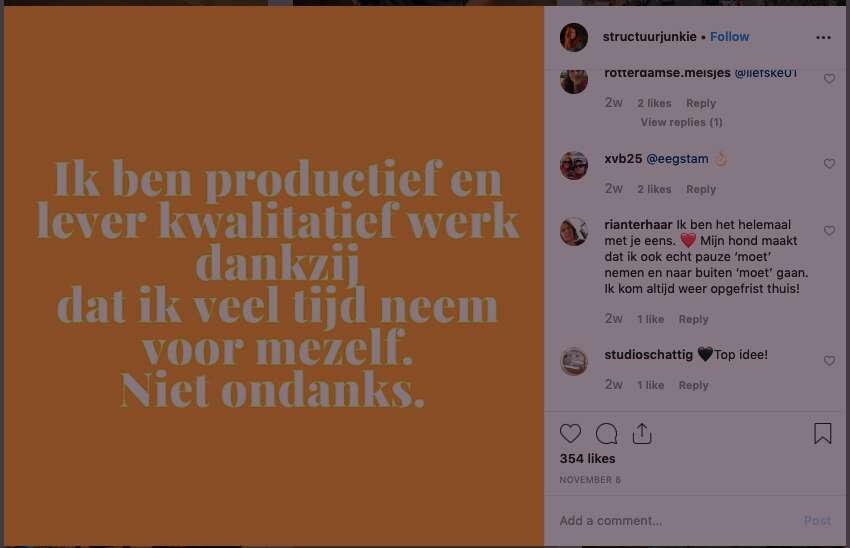Expand View replies (1)
This screenshot has width=850, height=548.
coord(681,123)
